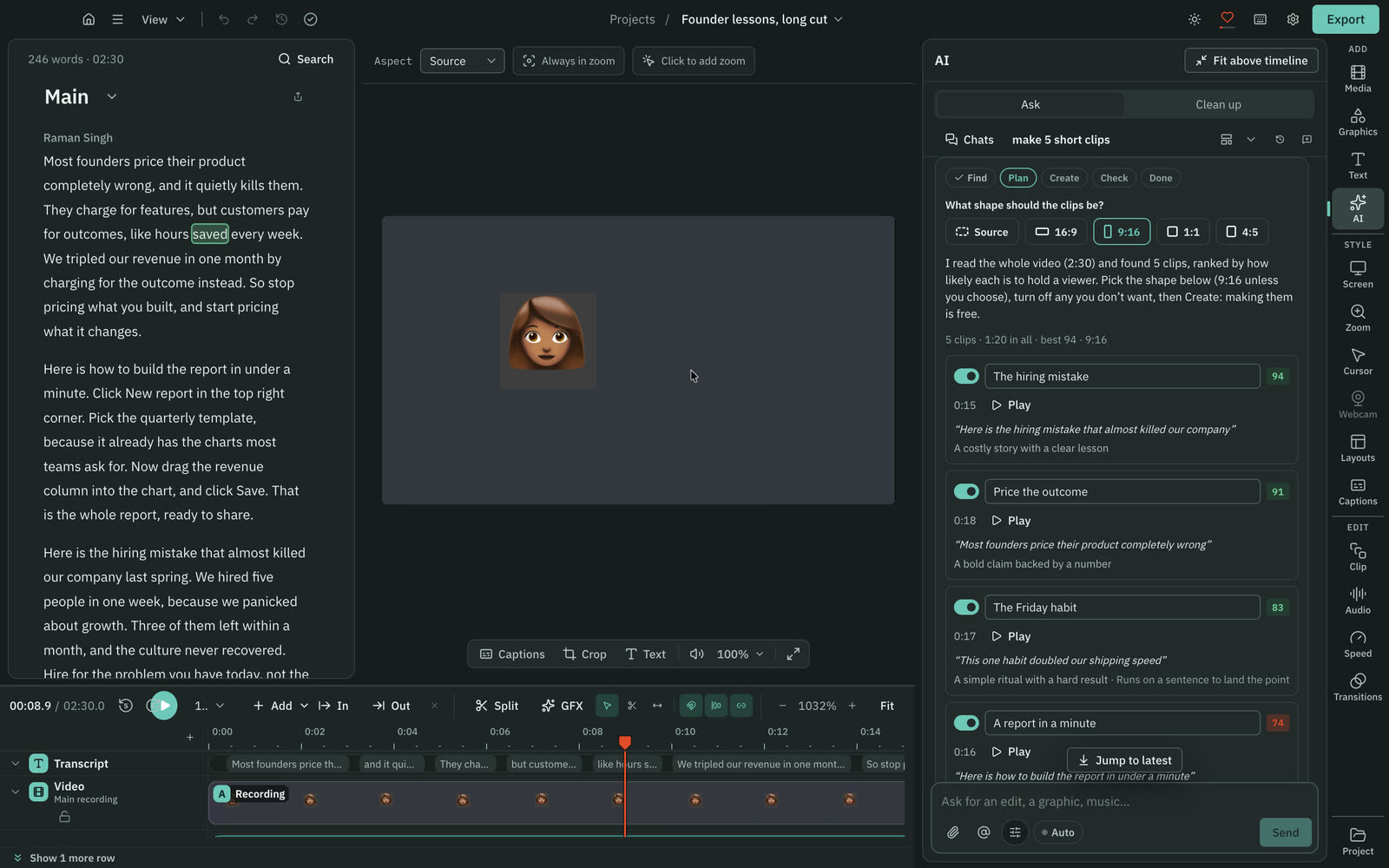1389x868 pixels.
Task: Open the Screen style panel
Action: (x=1358, y=274)
